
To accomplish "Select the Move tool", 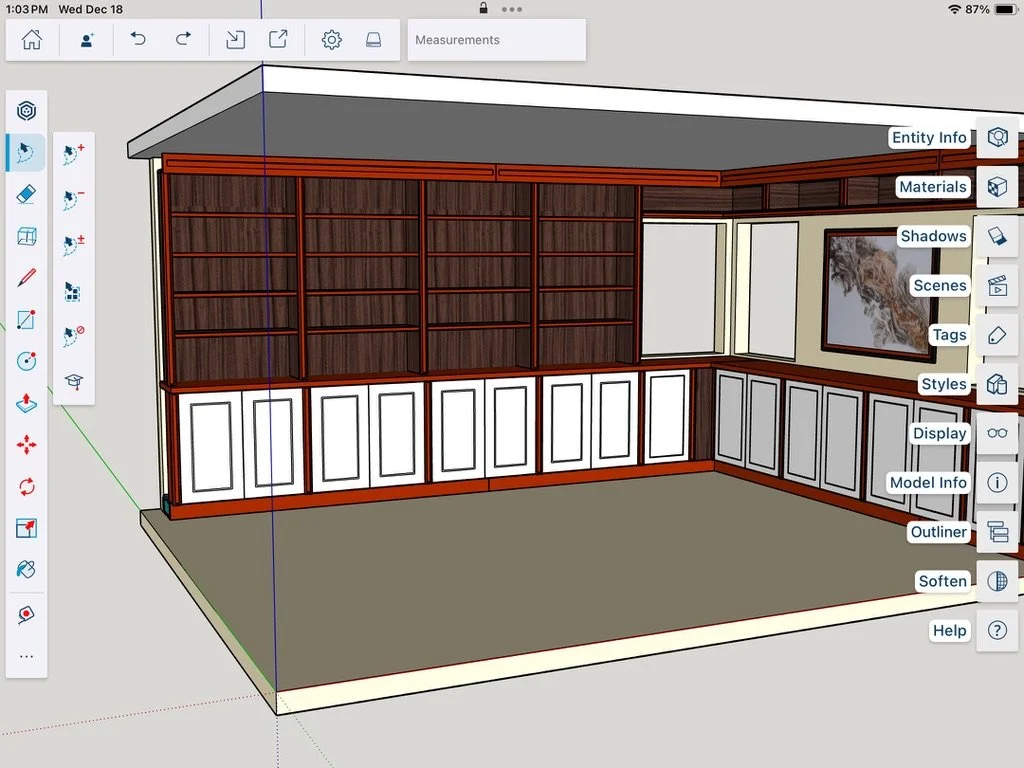I will click(26, 445).
